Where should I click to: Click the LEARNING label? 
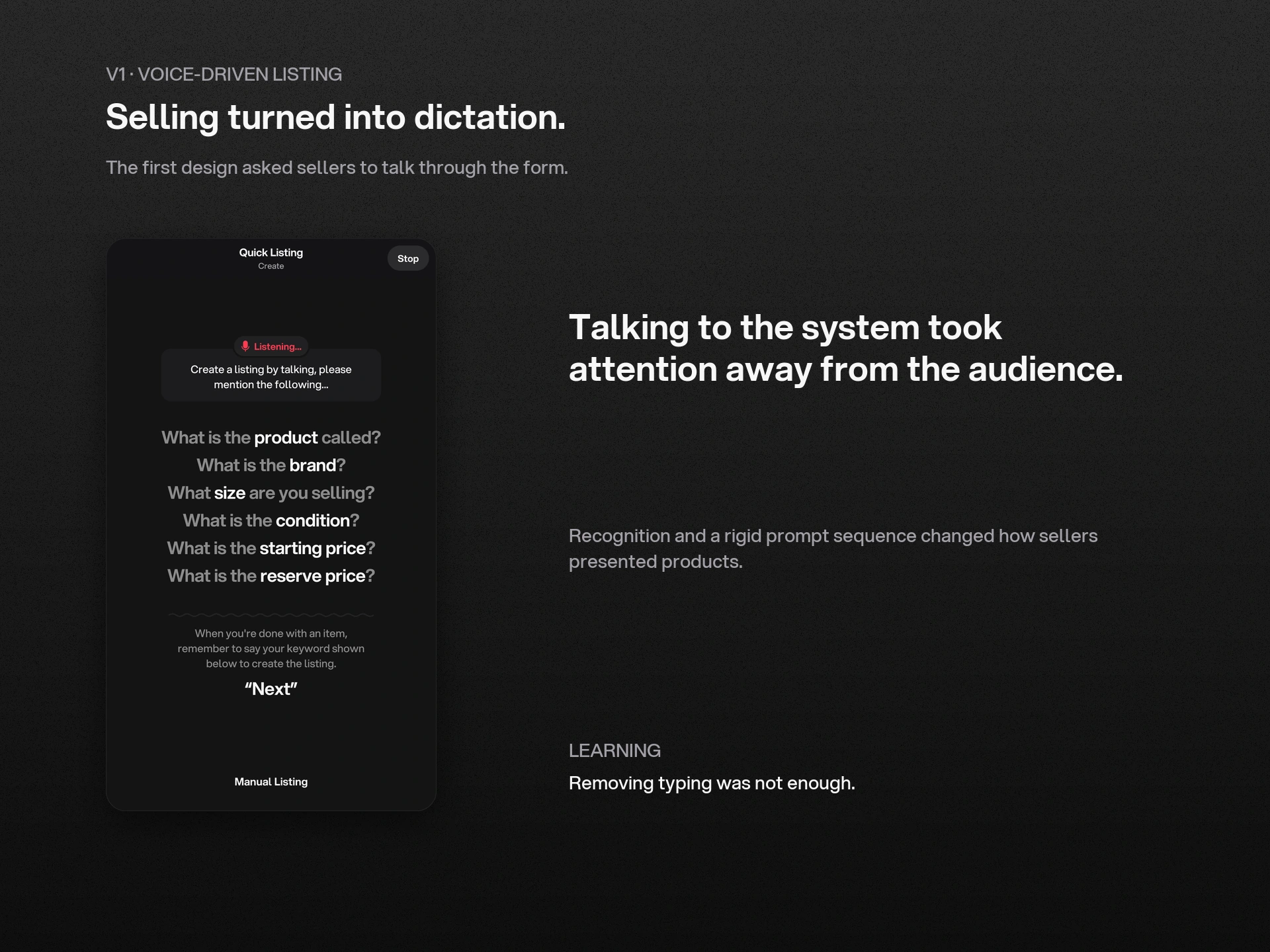click(614, 750)
